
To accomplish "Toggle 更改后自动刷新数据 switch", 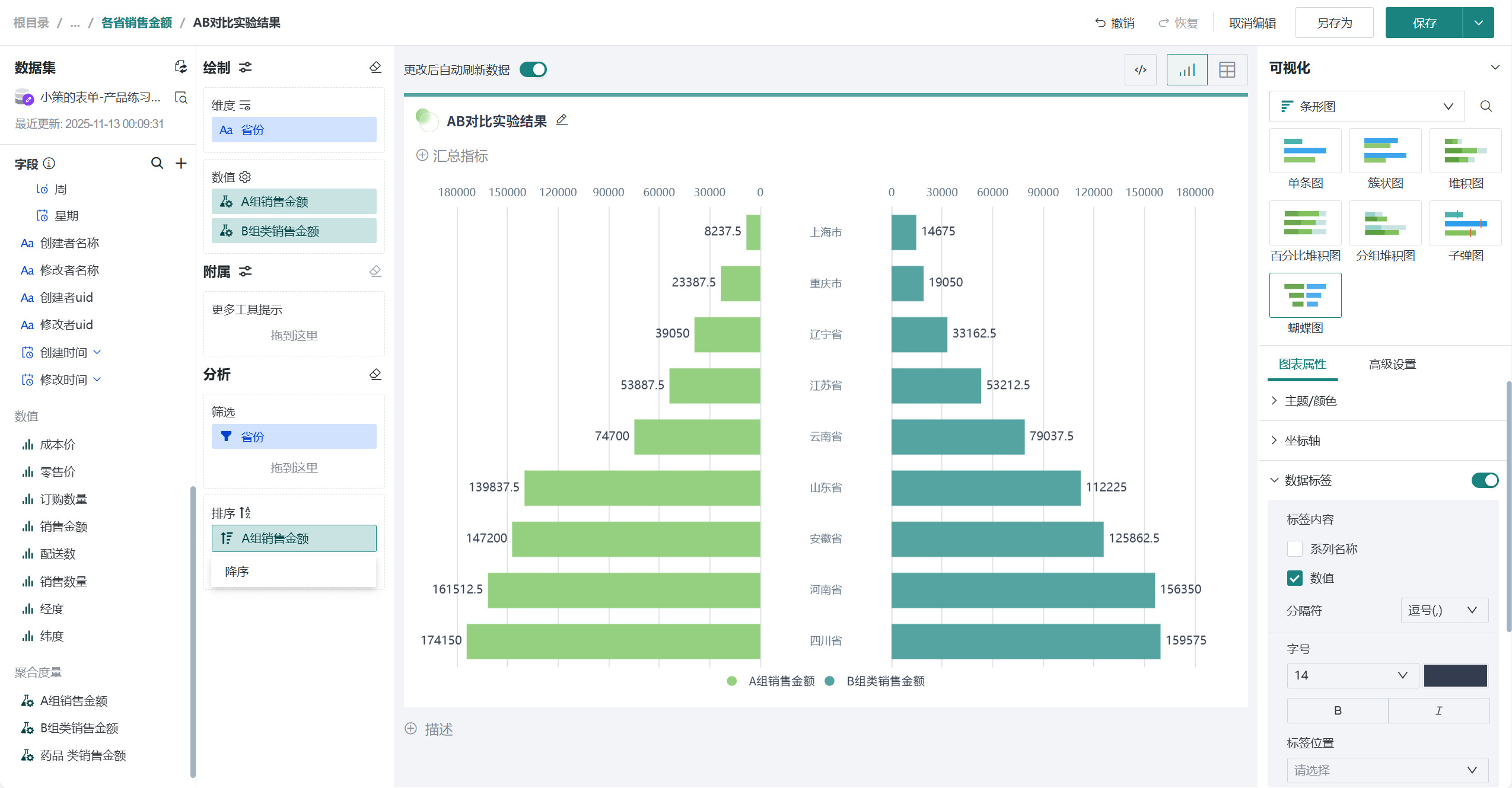I will (x=533, y=69).
